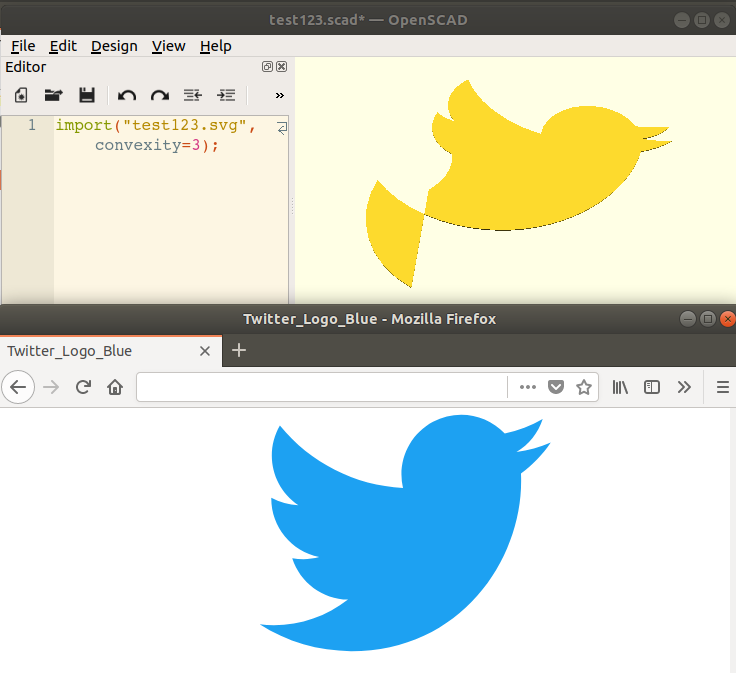
Task: Redo the edit in the editor toolbar
Action: pyautogui.click(x=160, y=96)
